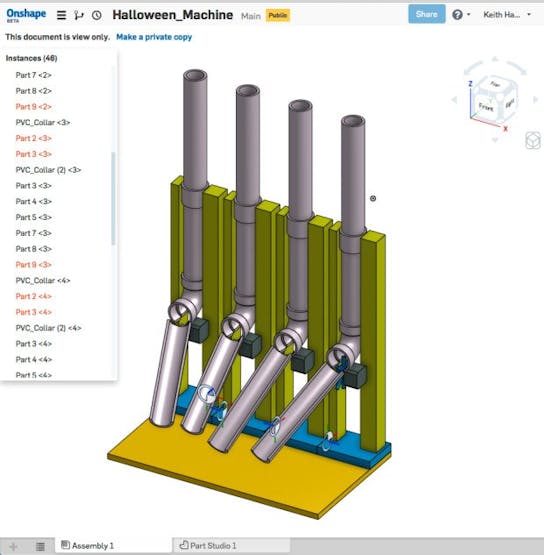Open the view cube options icon
Screen dimensions: 544x555
coord(533,141)
